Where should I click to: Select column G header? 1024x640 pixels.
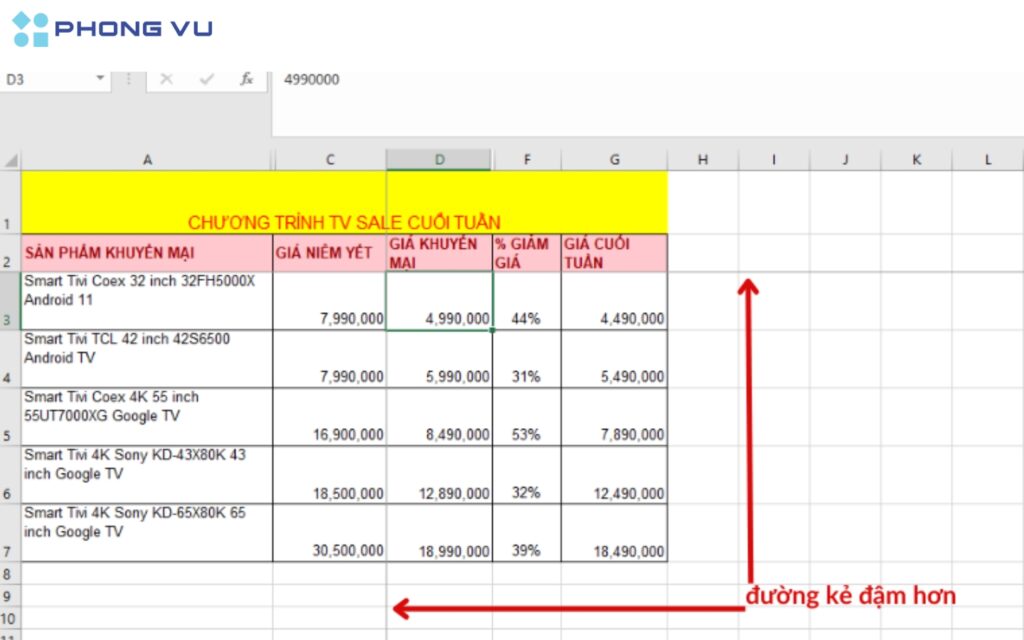pos(615,160)
